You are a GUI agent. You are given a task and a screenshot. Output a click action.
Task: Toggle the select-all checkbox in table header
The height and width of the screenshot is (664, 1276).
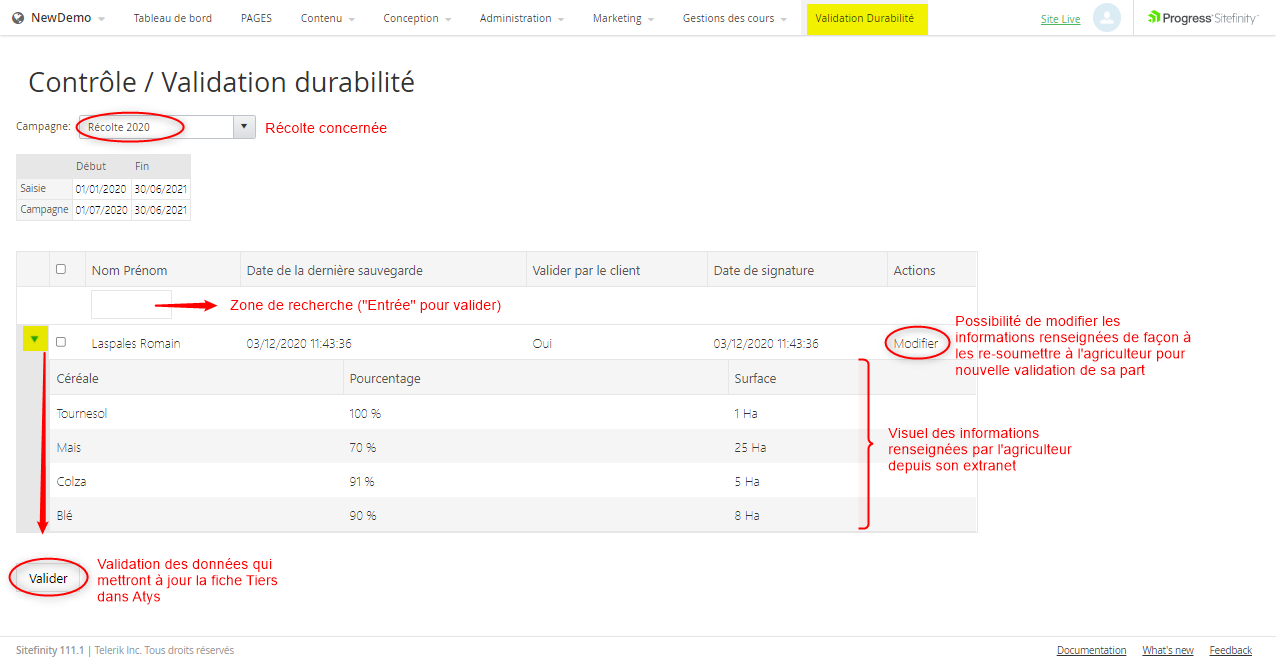[x=61, y=269]
